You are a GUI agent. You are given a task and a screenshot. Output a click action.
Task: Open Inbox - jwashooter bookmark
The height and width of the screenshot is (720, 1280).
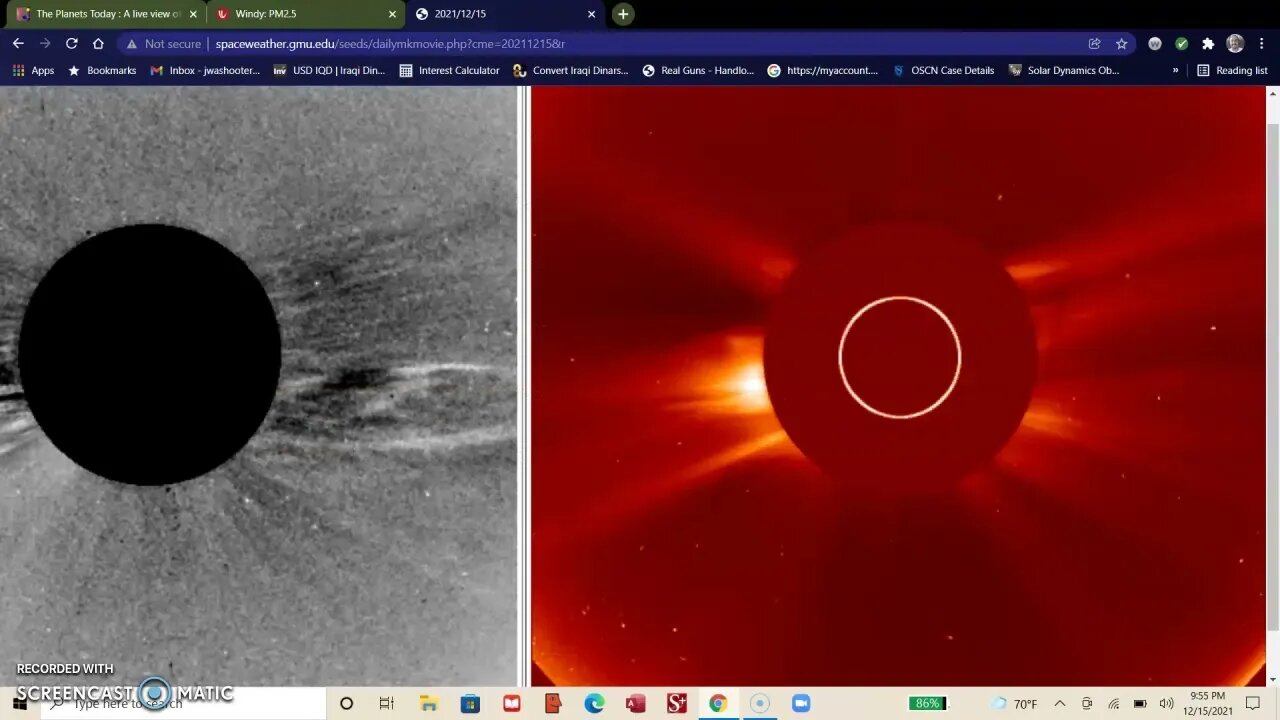pos(204,71)
